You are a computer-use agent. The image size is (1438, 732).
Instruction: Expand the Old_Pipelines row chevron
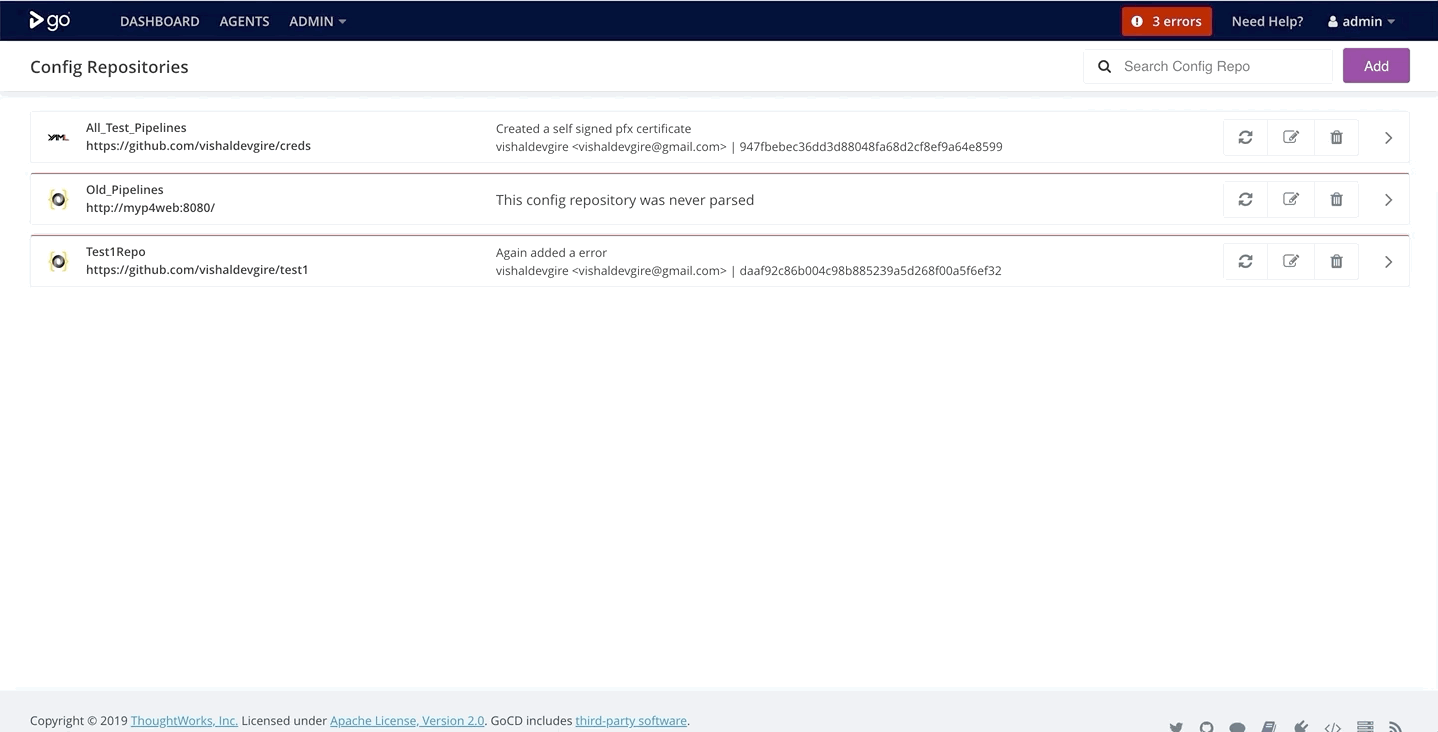pos(1388,200)
